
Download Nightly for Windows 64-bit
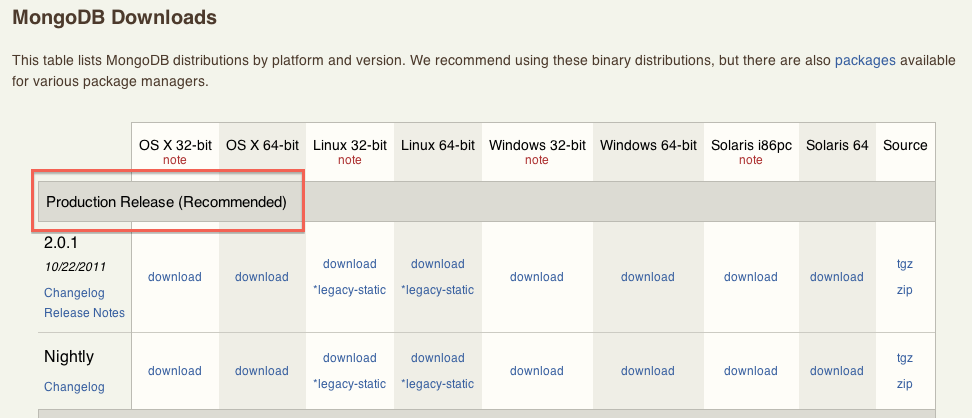coord(648,371)
